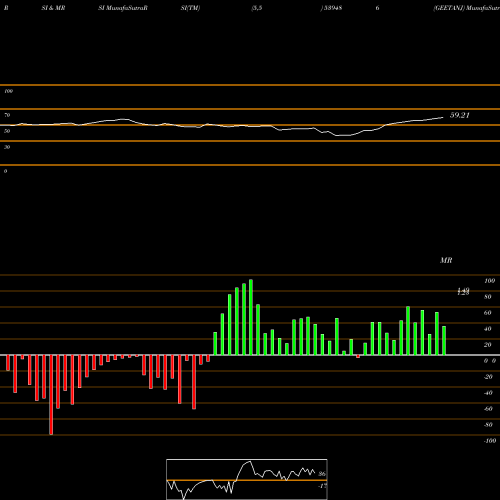This screenshot has width=500, height=500.
Task: Open the mini overview chart thumbnail
Action: (247, 479)
